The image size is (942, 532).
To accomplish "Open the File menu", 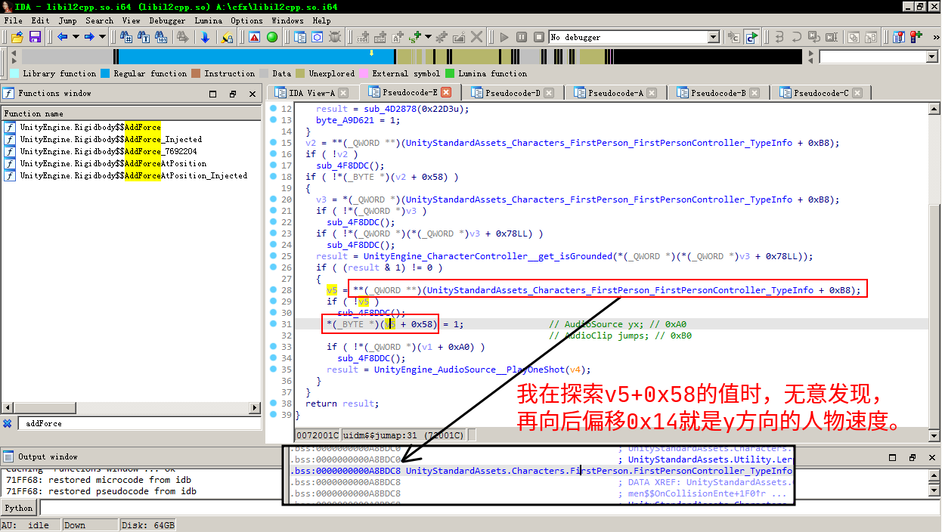I will point(13,20).
